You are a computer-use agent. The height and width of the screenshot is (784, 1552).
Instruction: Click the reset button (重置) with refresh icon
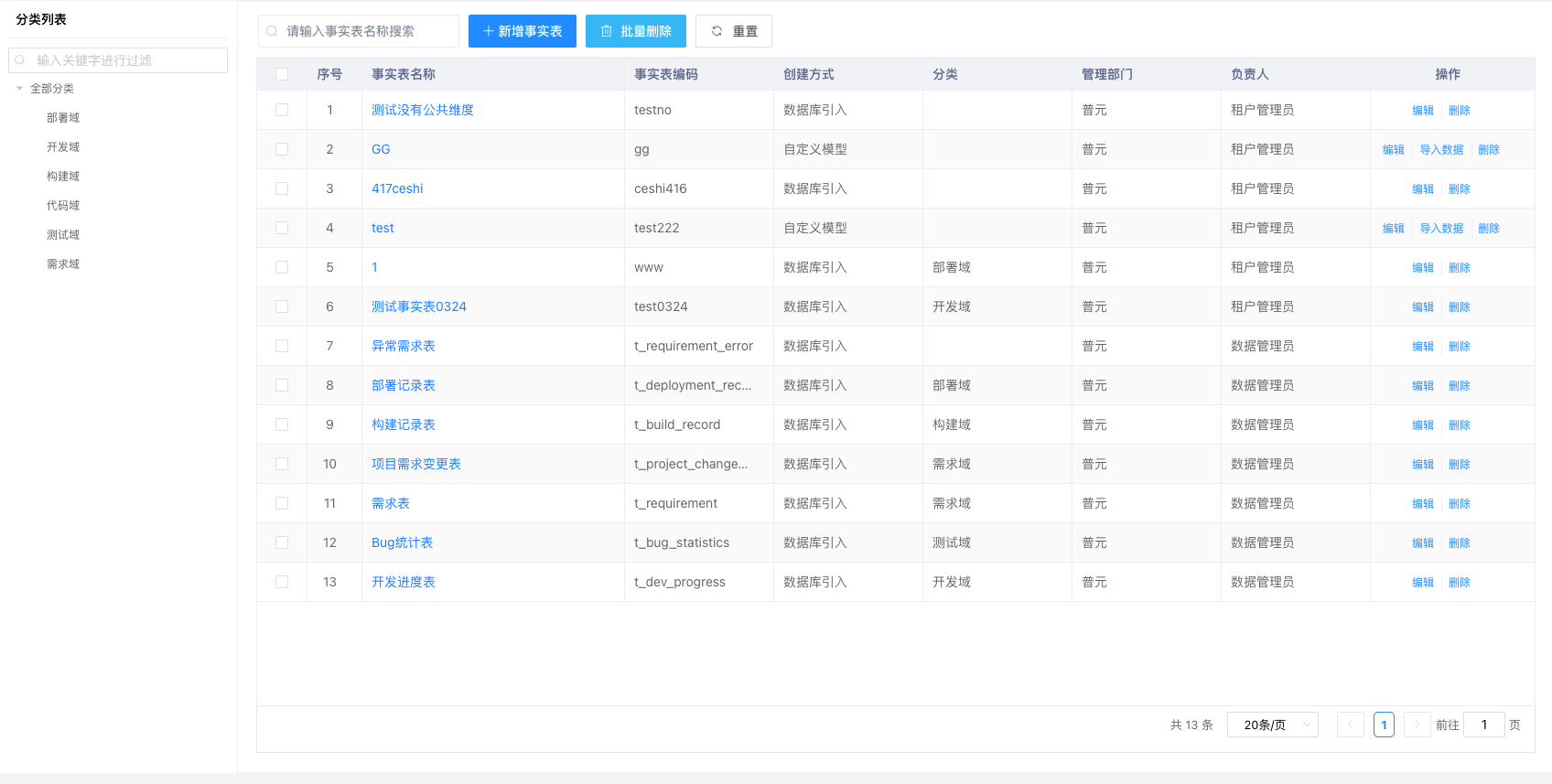[x=733, y=31]
